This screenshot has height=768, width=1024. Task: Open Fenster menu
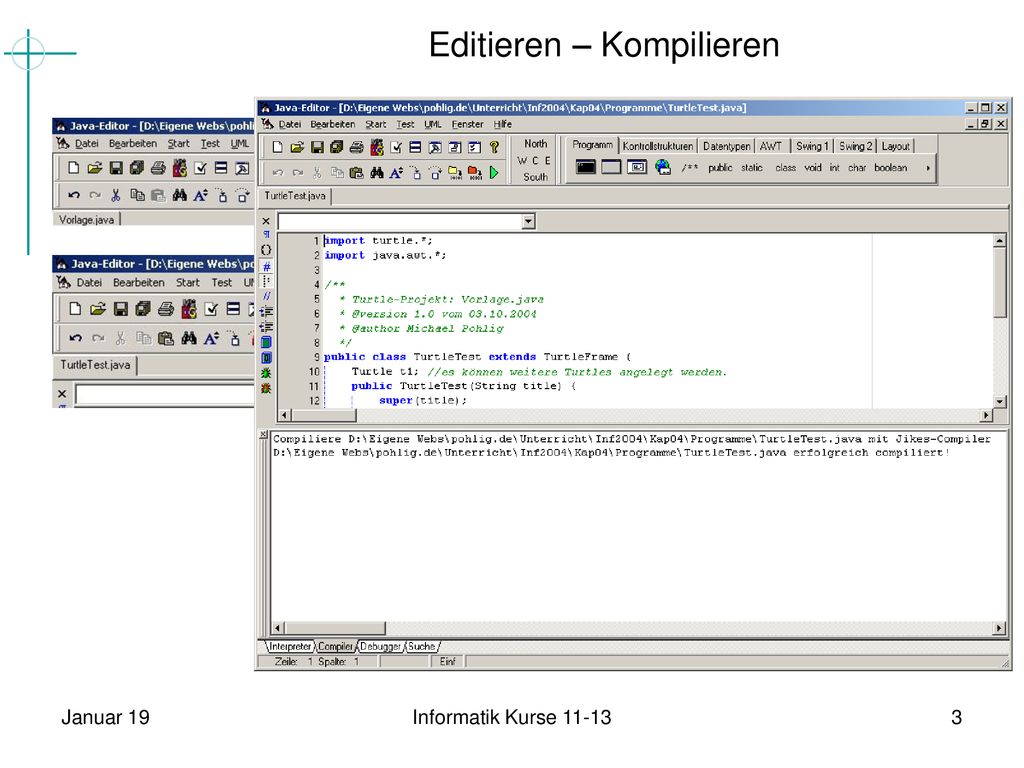pos(468,124)
